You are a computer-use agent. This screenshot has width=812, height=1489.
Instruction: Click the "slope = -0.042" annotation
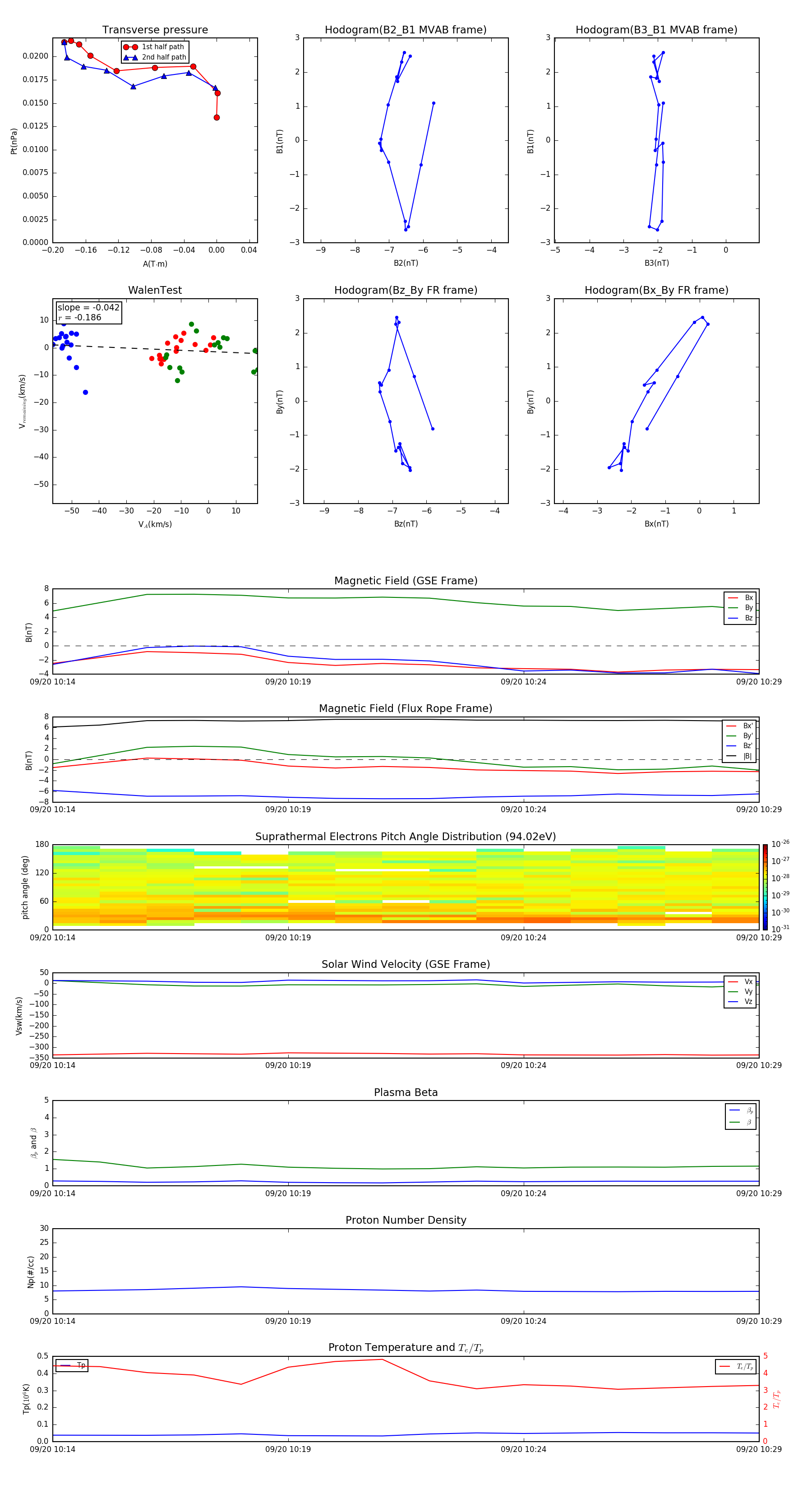click(x=88, y=308)
